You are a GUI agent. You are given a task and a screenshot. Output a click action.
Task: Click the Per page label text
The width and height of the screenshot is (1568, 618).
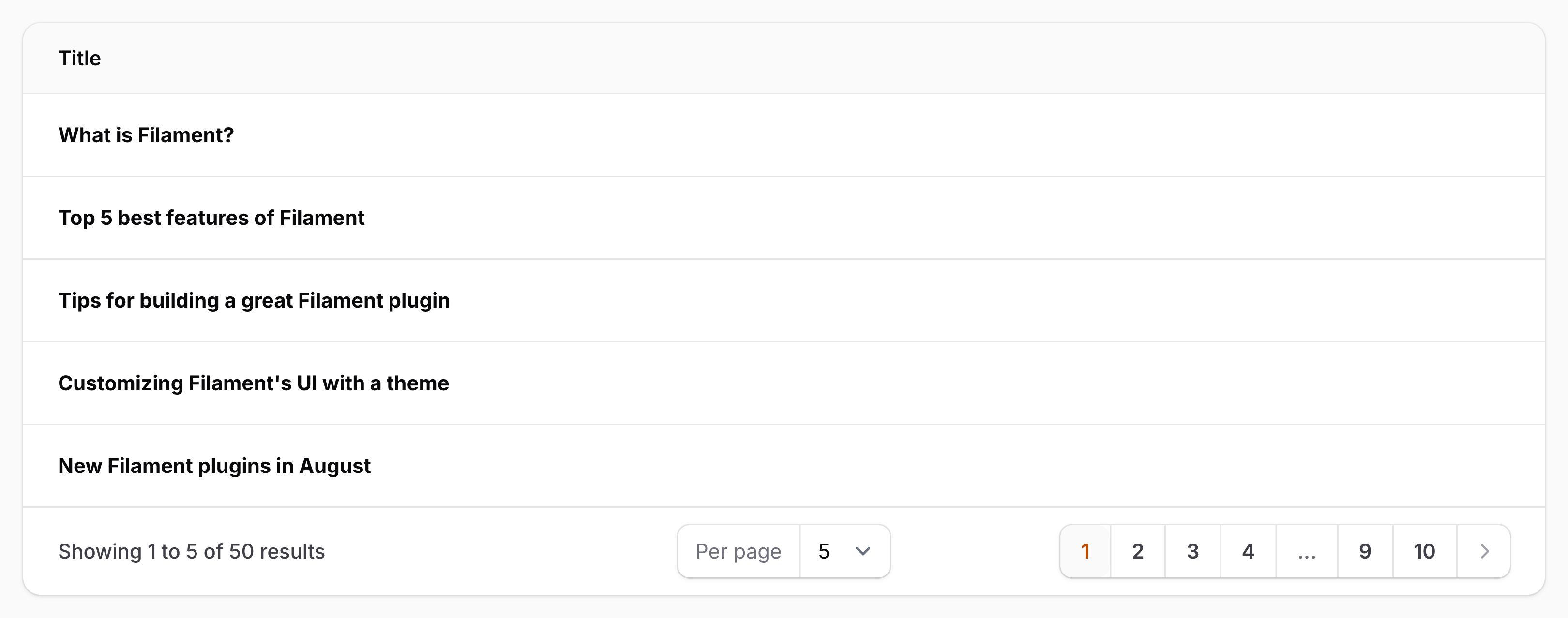738,551
